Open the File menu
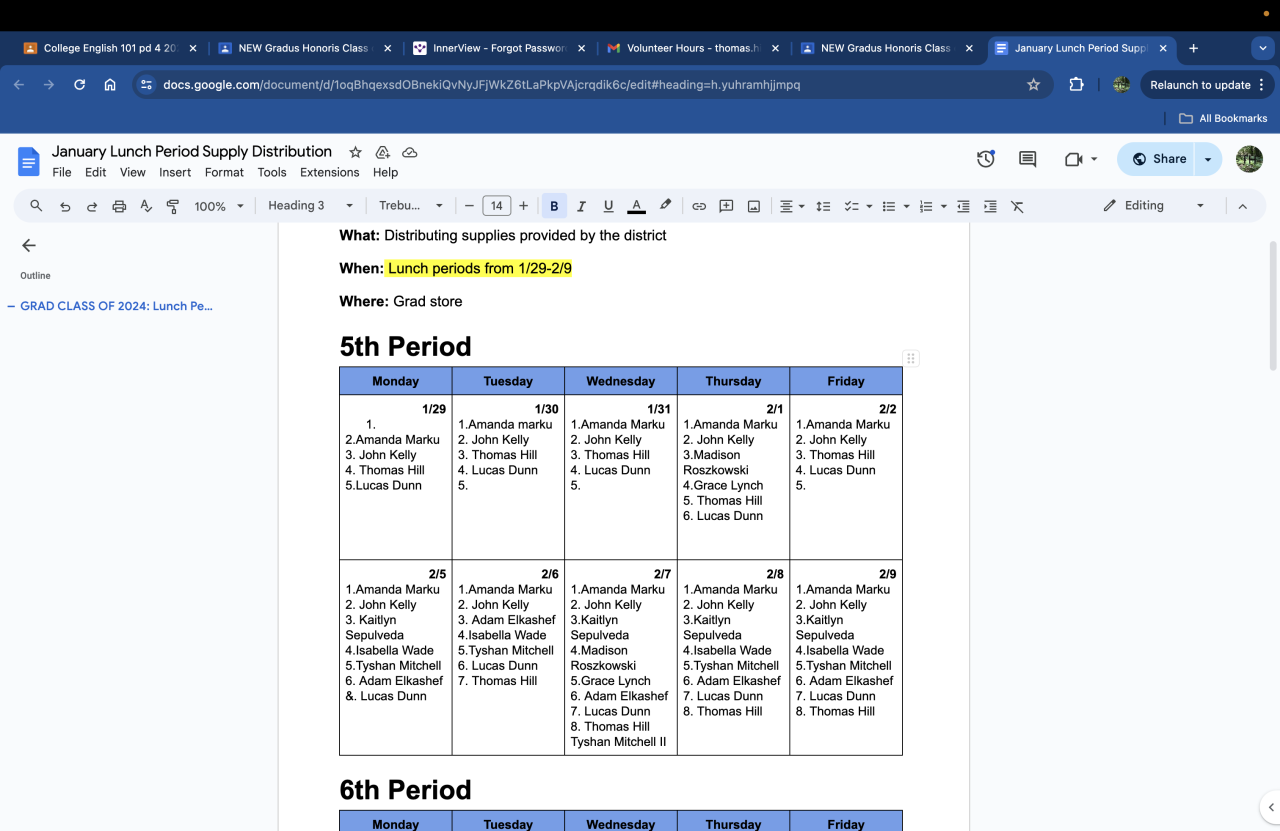 [x=62, y=172]
